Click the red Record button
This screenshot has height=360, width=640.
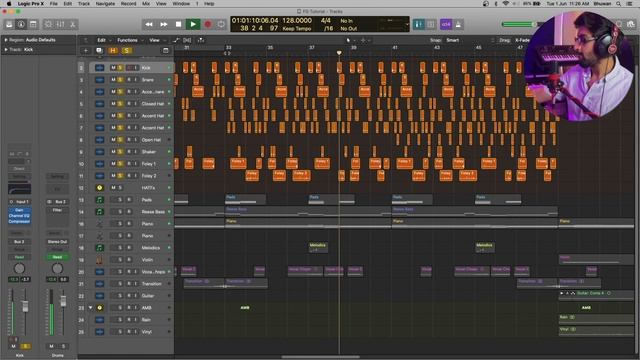click(208, 24)
